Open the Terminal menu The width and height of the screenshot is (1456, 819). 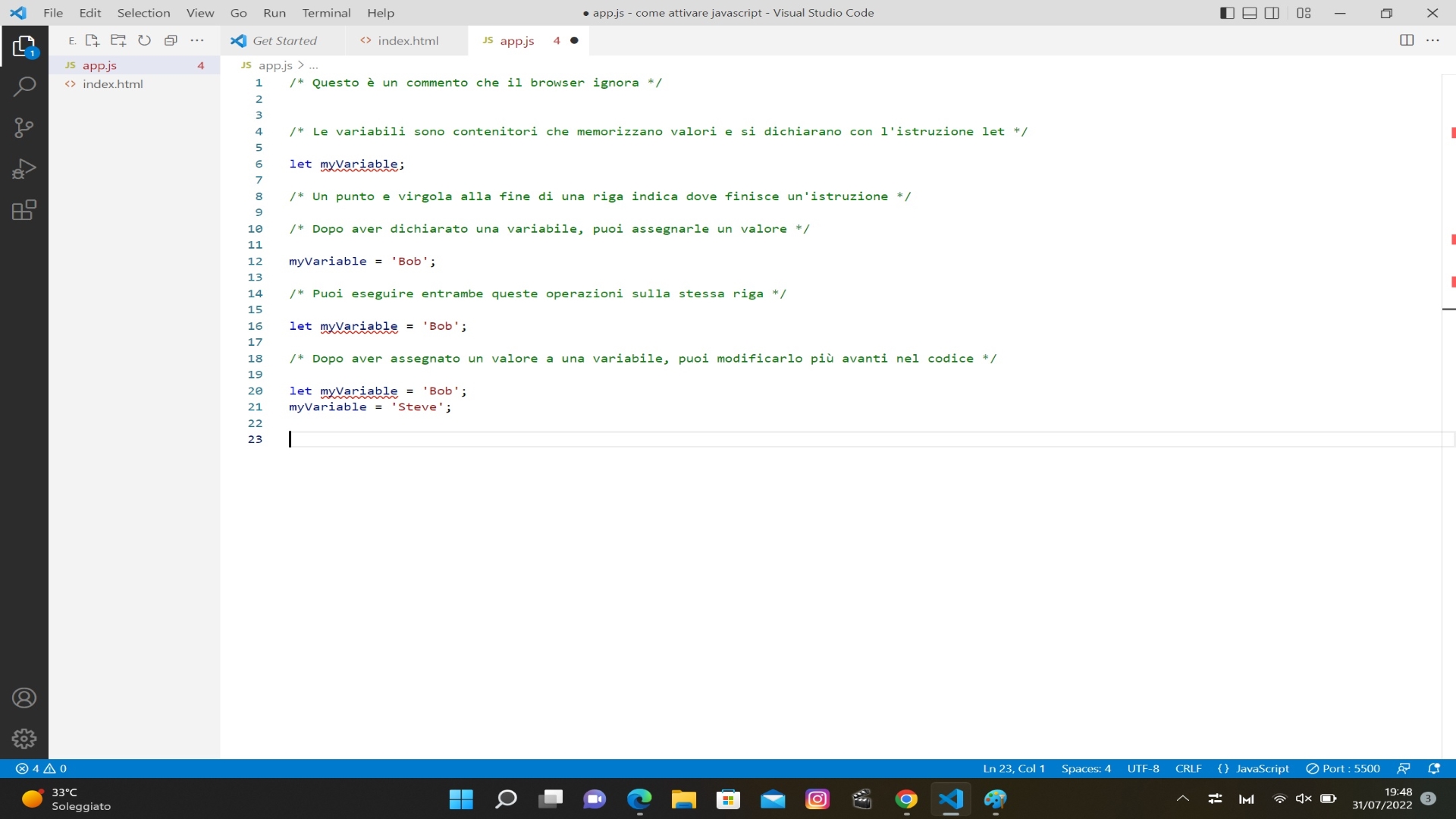[x=327, y=13]
